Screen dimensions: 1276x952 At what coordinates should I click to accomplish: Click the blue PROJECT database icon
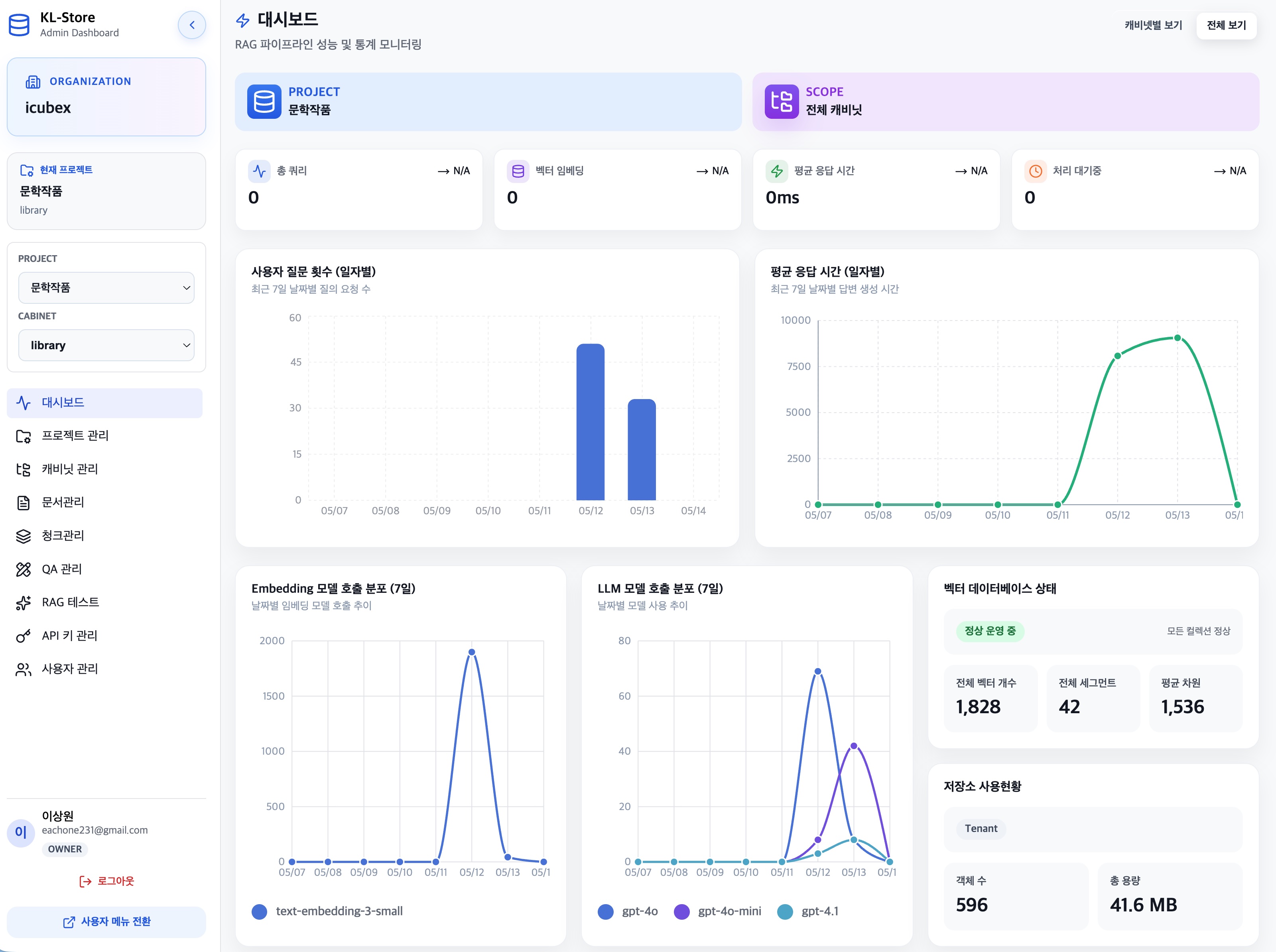(x=264, y=101)
